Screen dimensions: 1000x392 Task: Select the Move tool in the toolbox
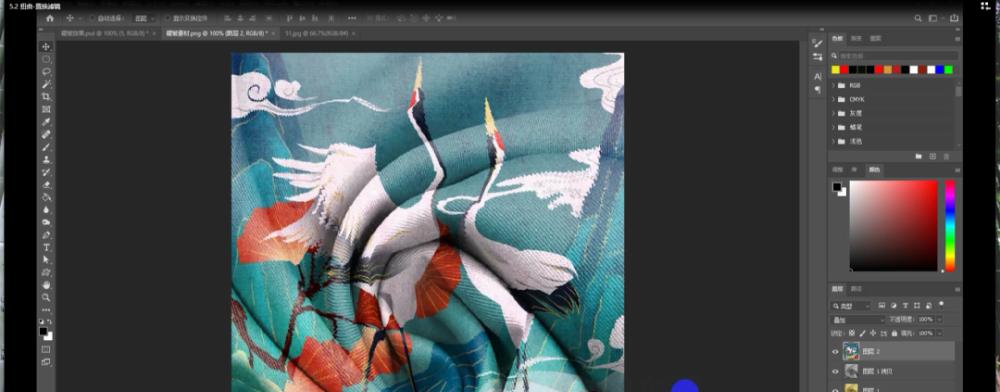pos(46,47)
